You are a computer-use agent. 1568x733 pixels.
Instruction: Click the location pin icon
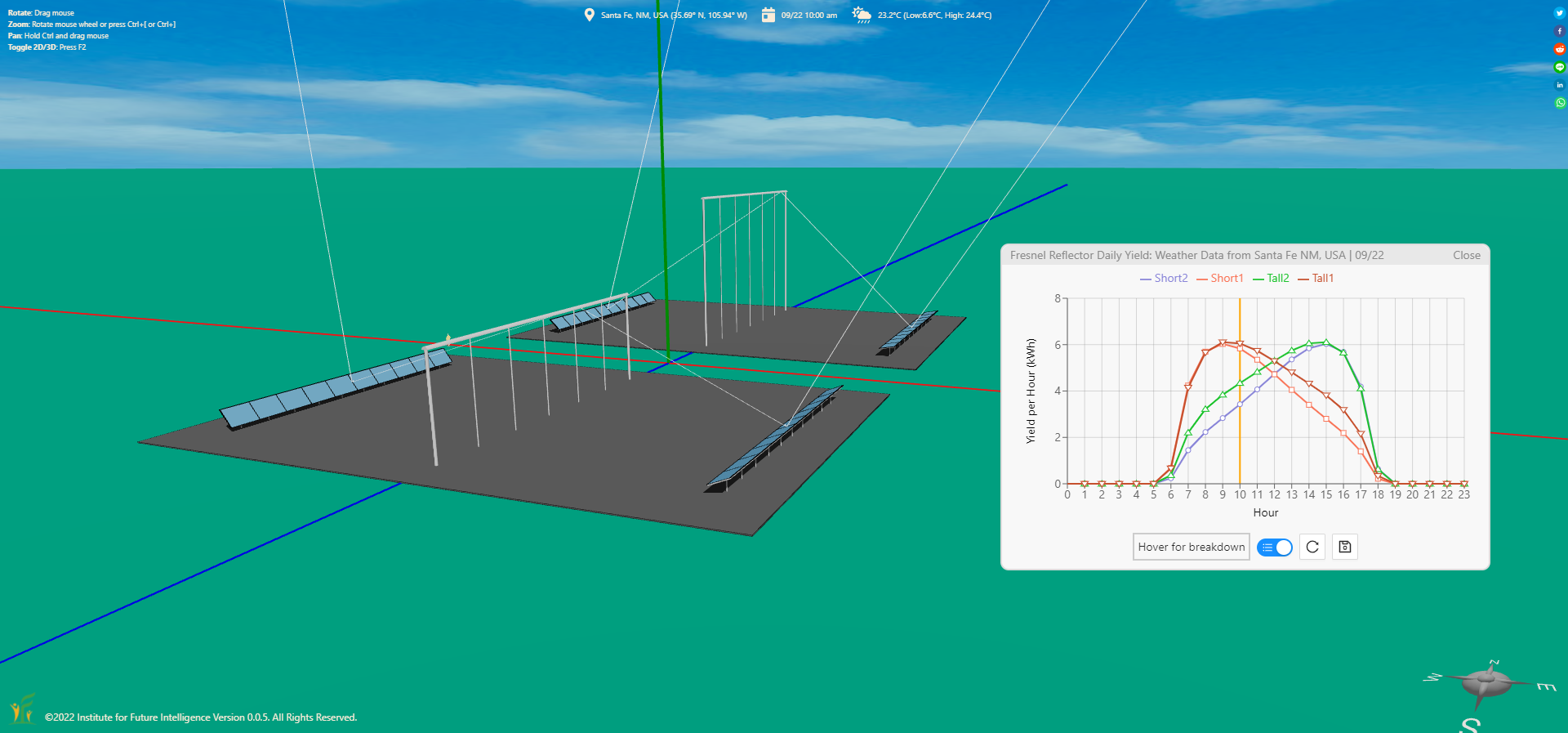[589, 15]
